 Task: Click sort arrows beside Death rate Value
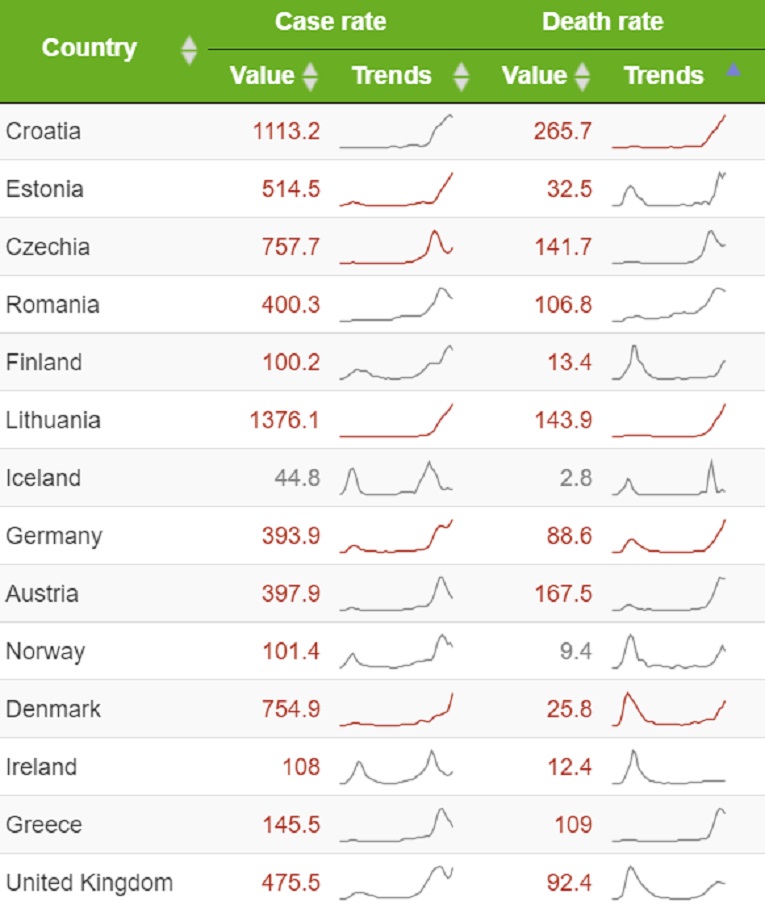click(582, 76)
